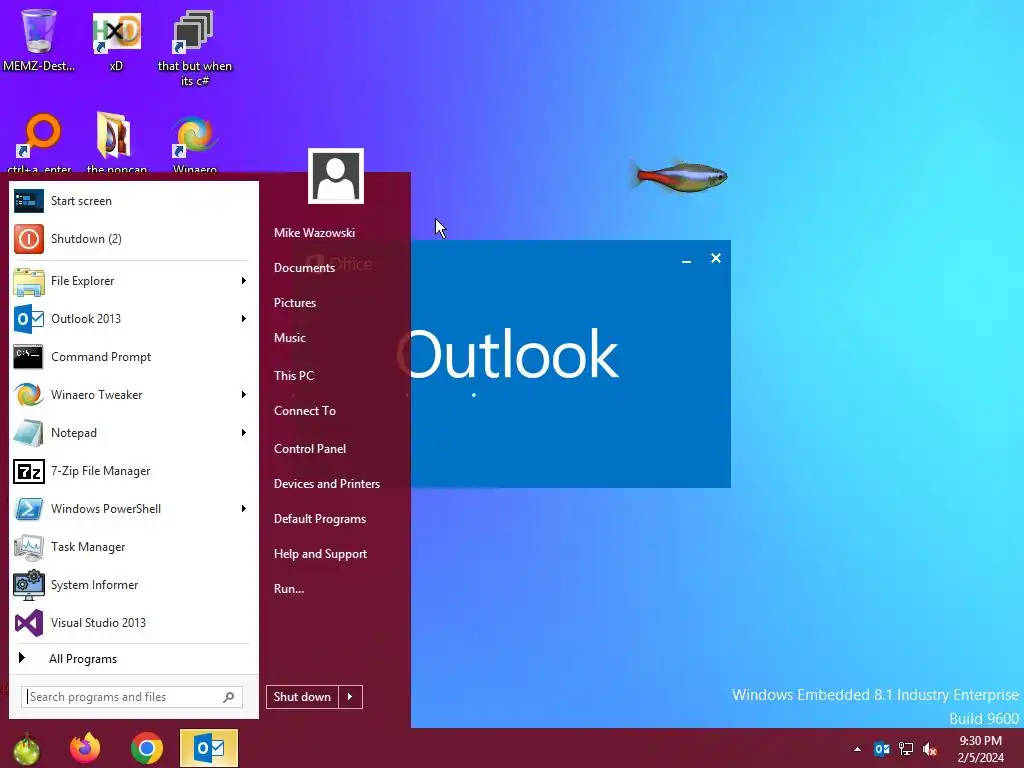Click the muted volume tray icon
Image resolution: width=1024 pixels, height=768 pixels.
tap(930, 749)
